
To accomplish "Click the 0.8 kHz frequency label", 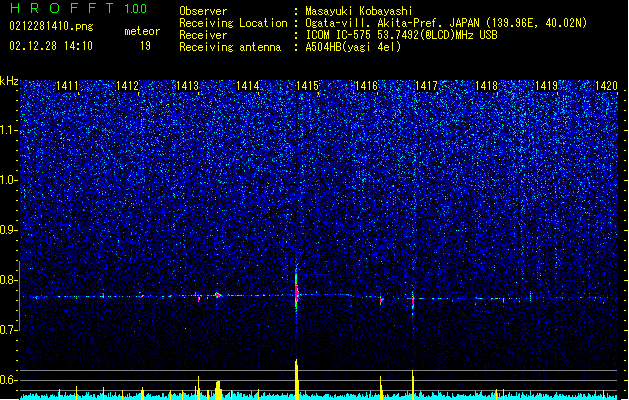I will point(8,280).
